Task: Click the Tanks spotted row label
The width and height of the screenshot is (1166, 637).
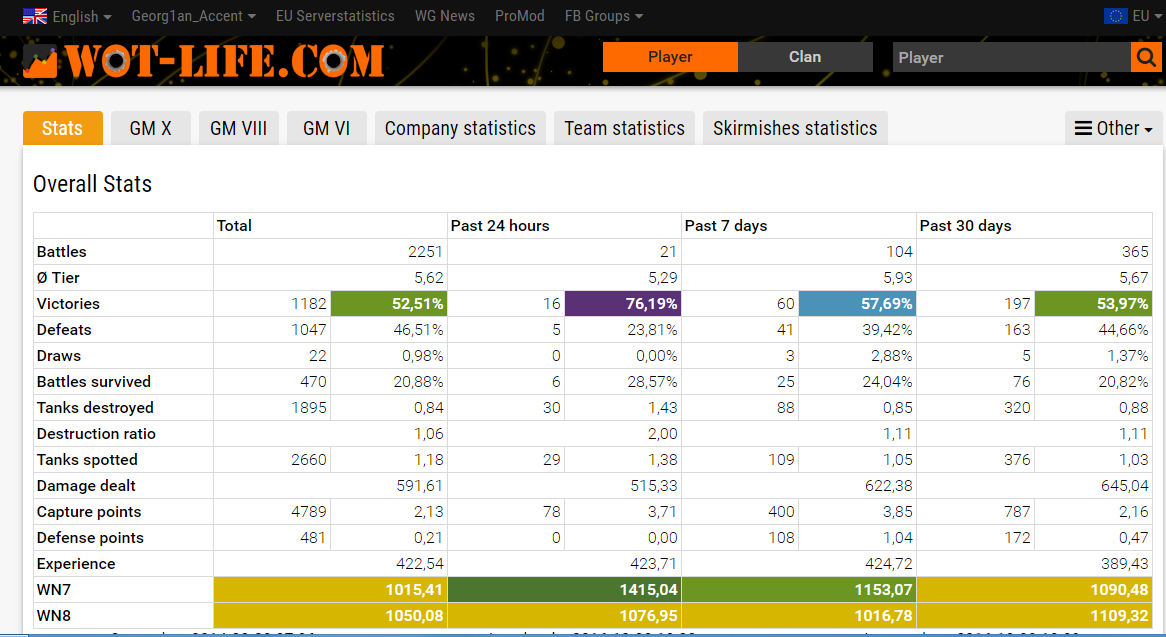Action: click(87, 460)
